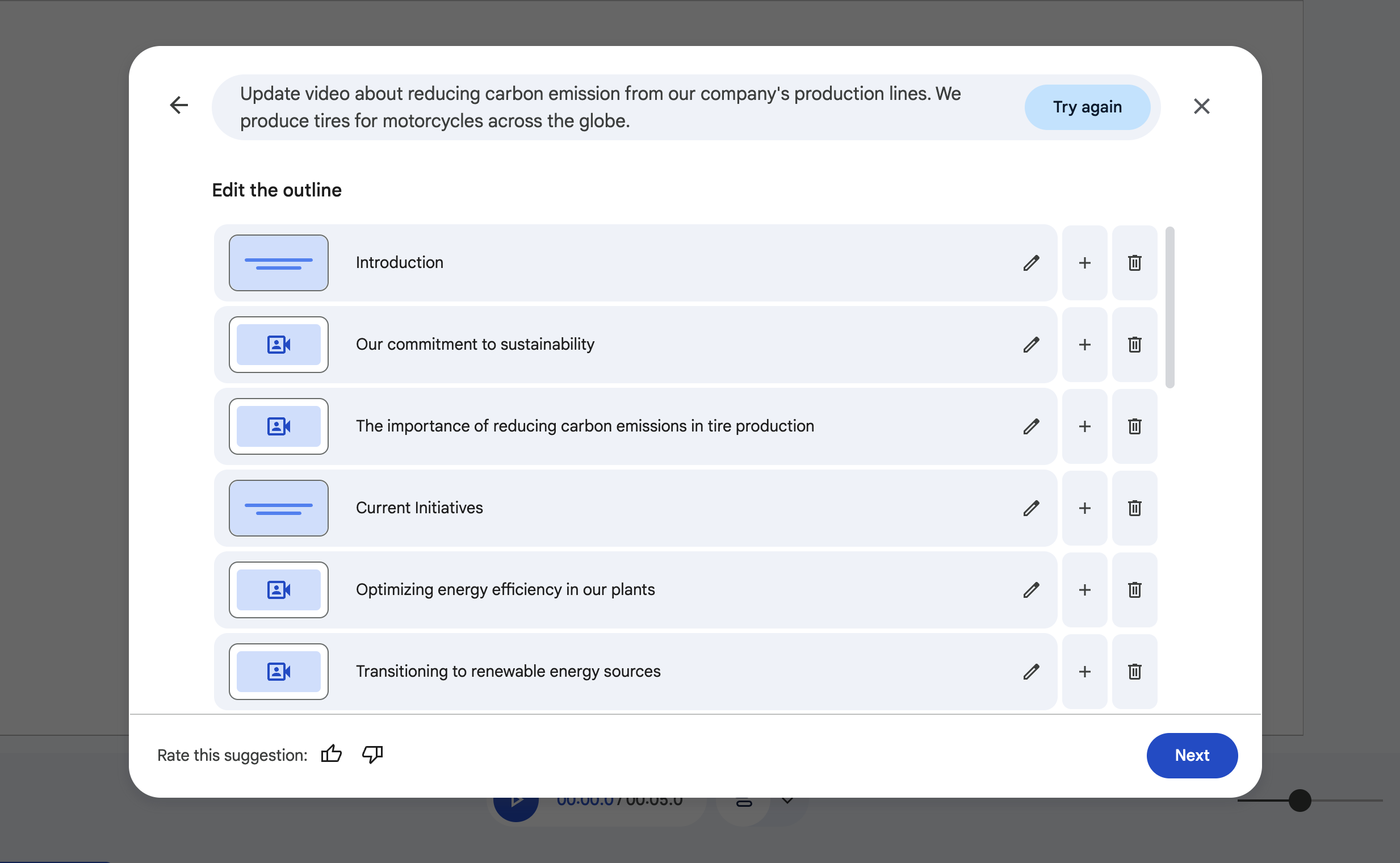This screenshot has height=863, width=1400.
Task: Click the video prompt text field
Action: click(600, 107)
